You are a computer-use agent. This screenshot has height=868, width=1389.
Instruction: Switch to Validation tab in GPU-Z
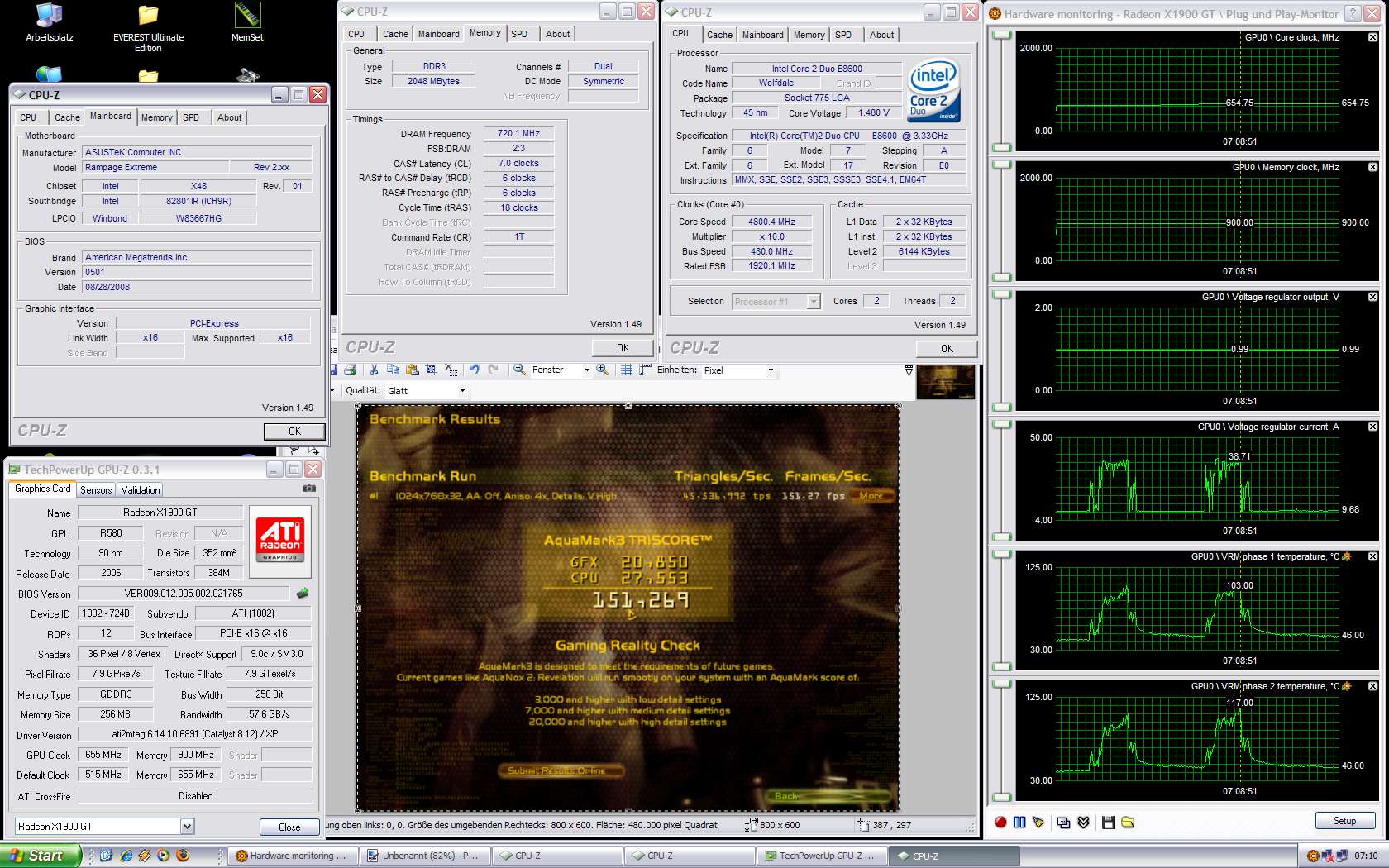(x=141, y=489)
